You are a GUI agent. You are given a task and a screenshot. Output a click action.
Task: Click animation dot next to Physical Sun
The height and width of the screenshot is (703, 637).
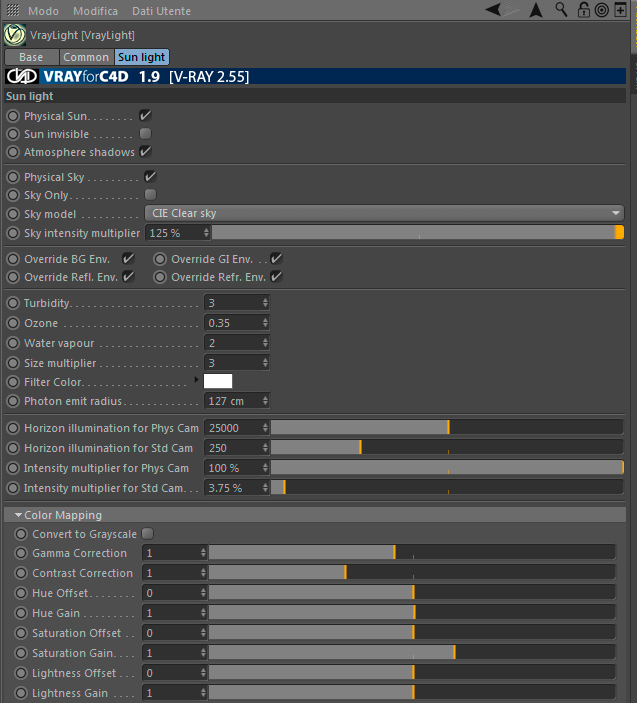point(13,116)
